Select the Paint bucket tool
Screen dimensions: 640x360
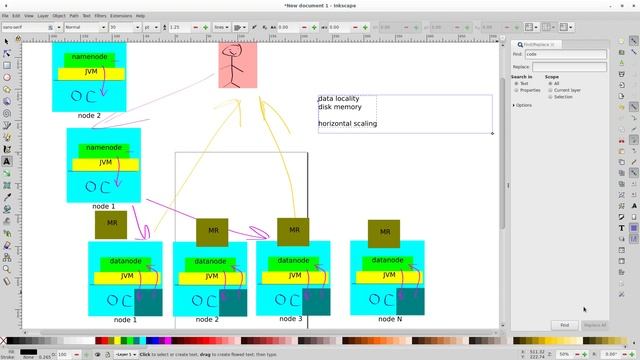7,209
